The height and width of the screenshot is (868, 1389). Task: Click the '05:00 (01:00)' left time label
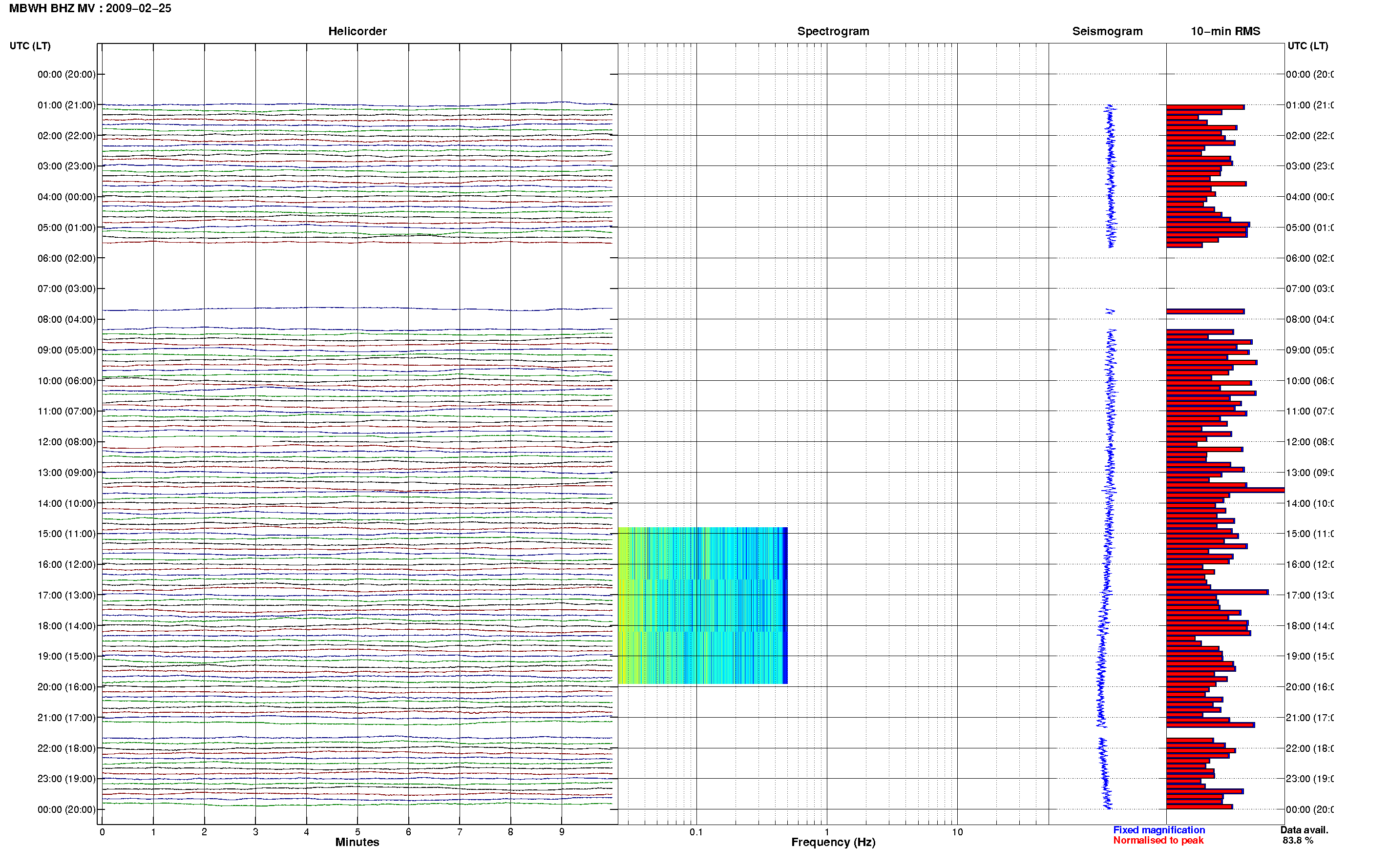tap(66, 228)
